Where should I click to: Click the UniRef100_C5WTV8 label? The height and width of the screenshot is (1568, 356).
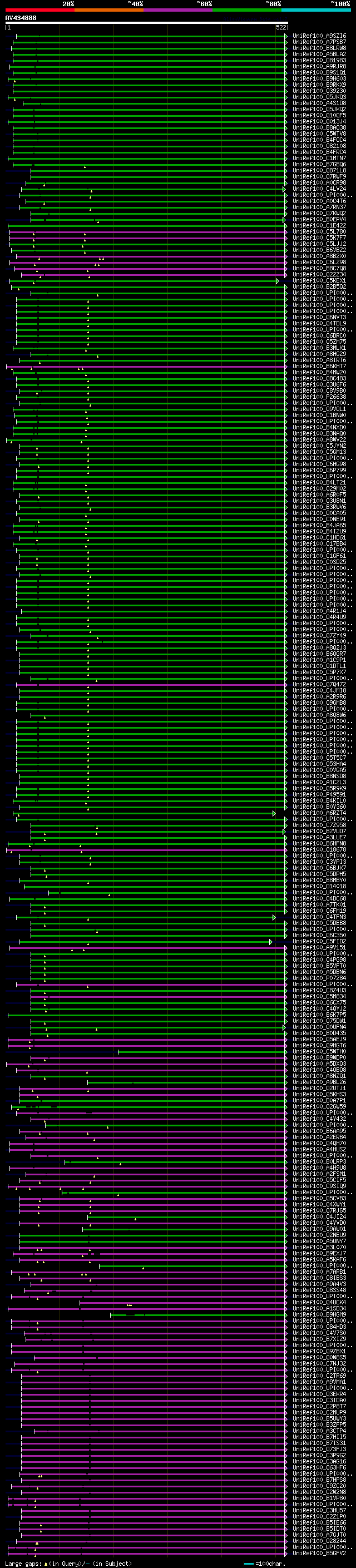[319, 134]
